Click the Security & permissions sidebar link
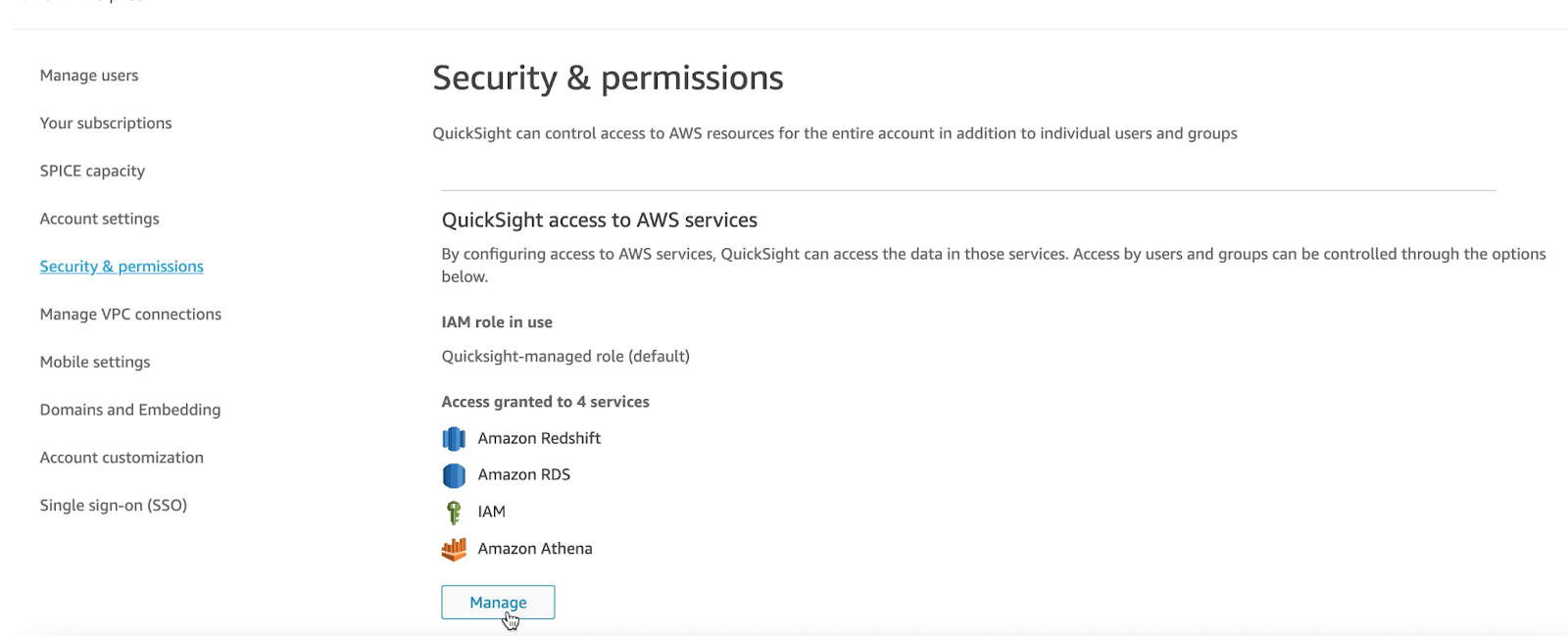 pos(122,267)
